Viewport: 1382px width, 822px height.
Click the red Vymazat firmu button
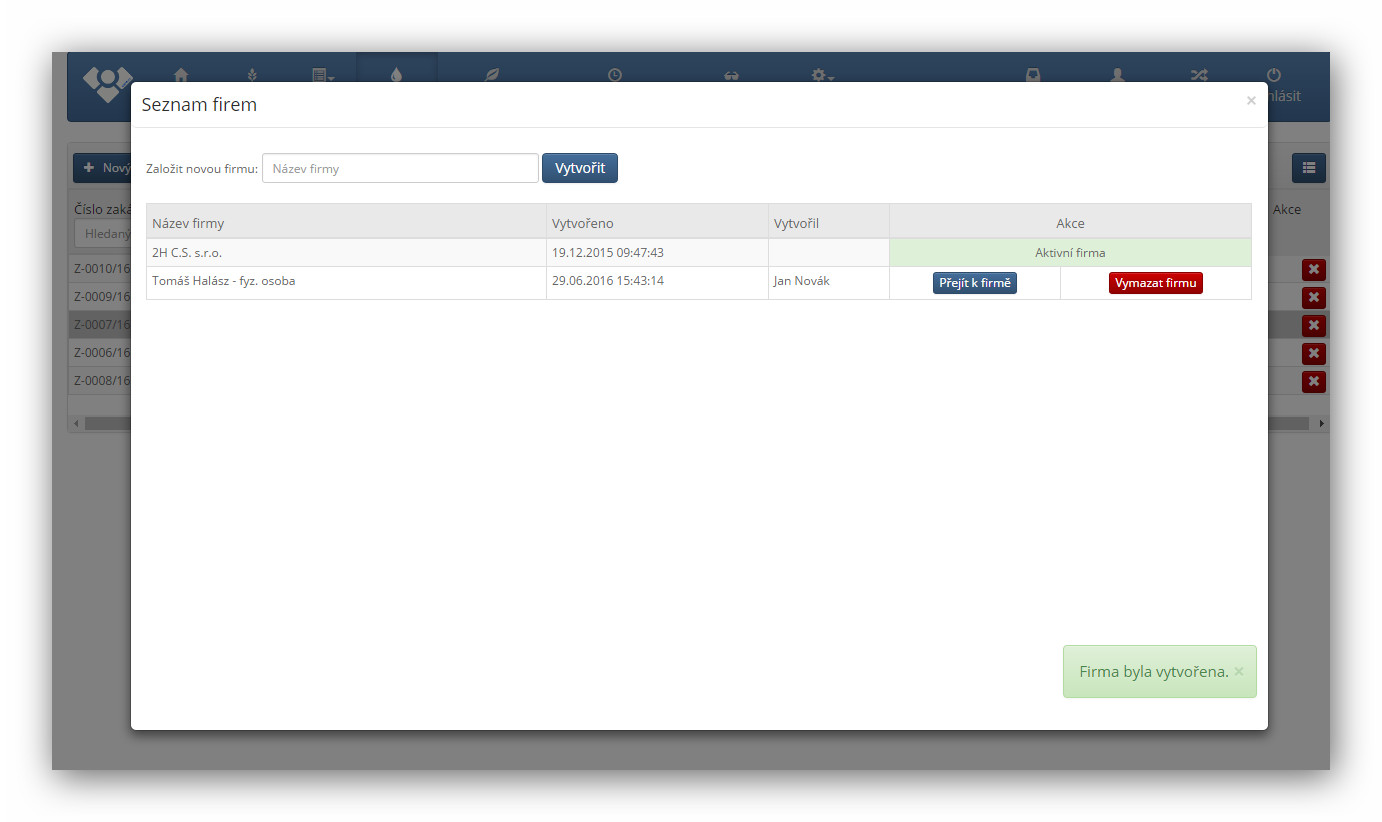point(1155,283)
